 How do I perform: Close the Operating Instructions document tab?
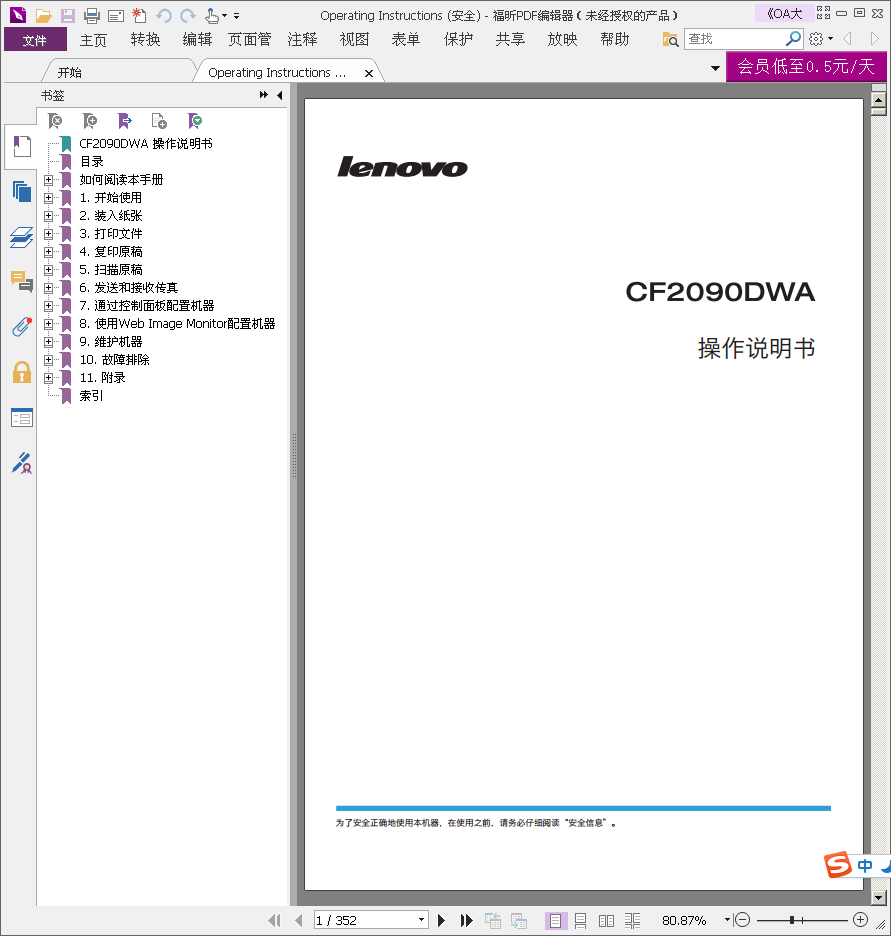pyautogui.click(x=369, y=73)
